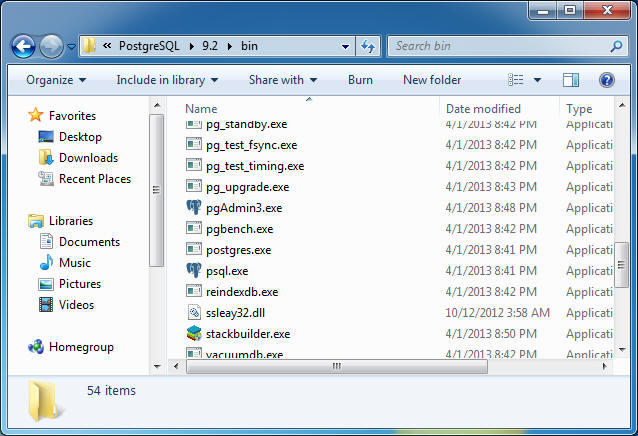Open Recent Places in the navigation pane
This screenshot has width=638, height=436.
[x=95, y=179]
